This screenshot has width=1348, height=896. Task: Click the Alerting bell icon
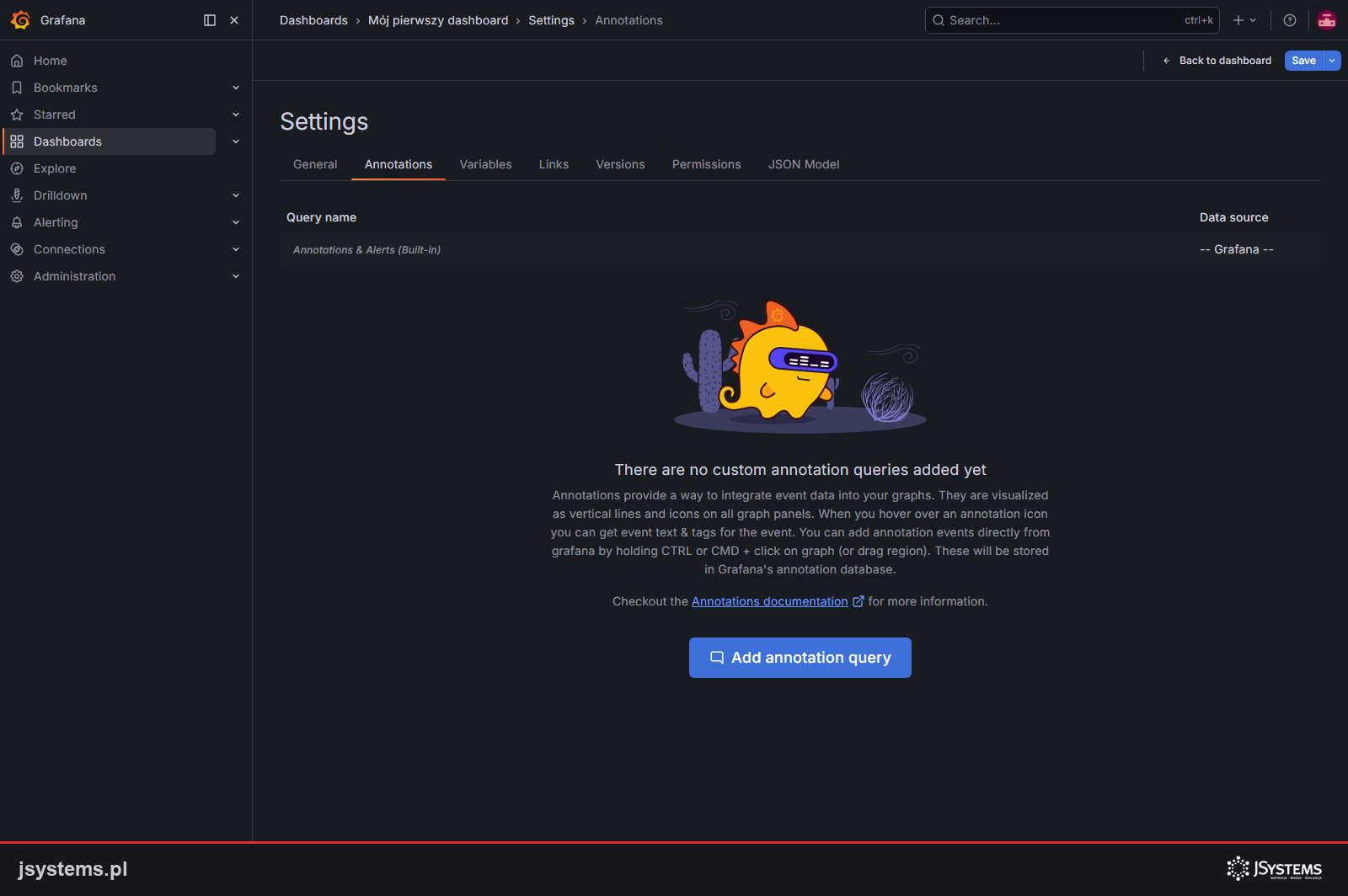(x=17, y=222)
